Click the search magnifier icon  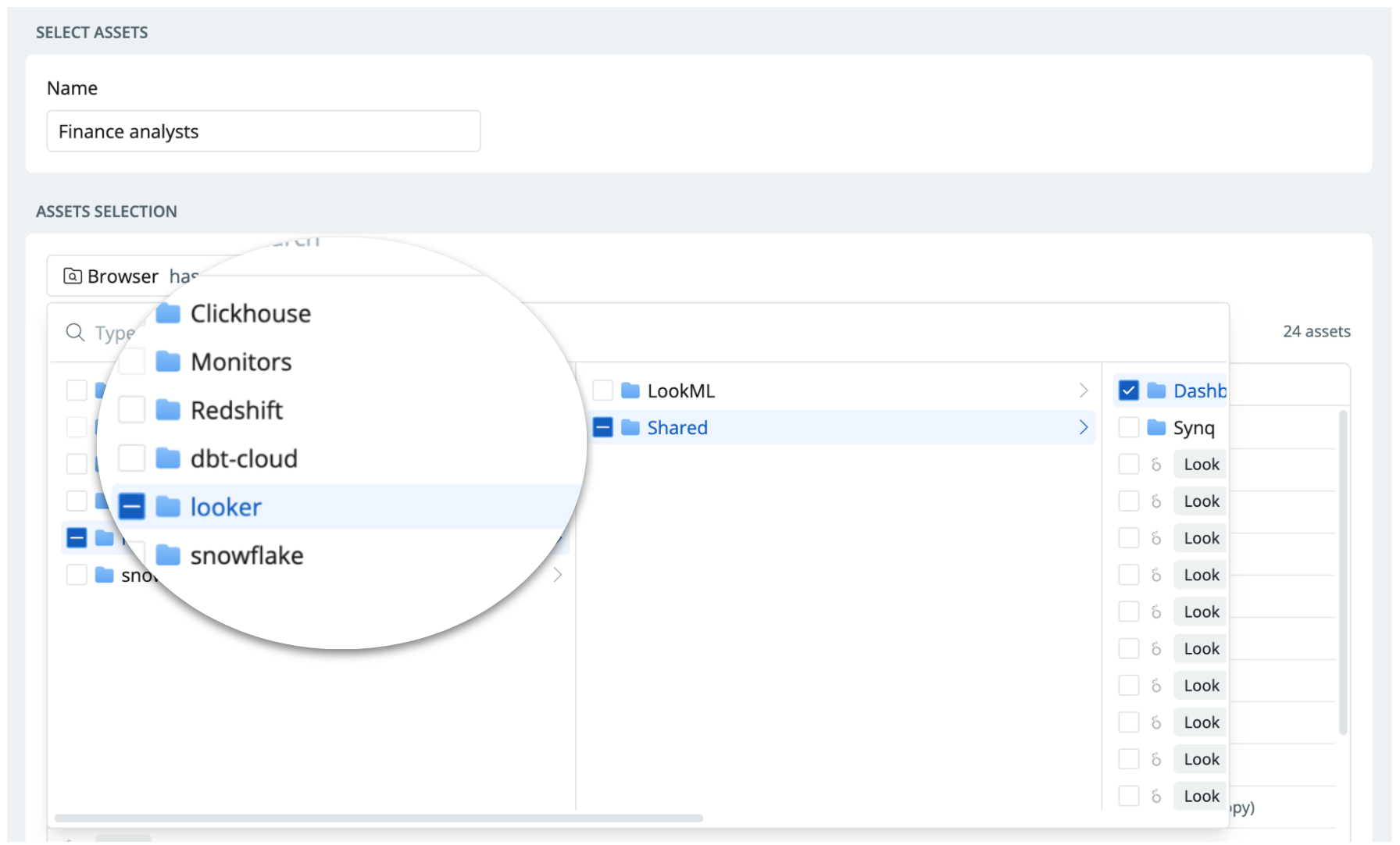[x=75, y=333]
